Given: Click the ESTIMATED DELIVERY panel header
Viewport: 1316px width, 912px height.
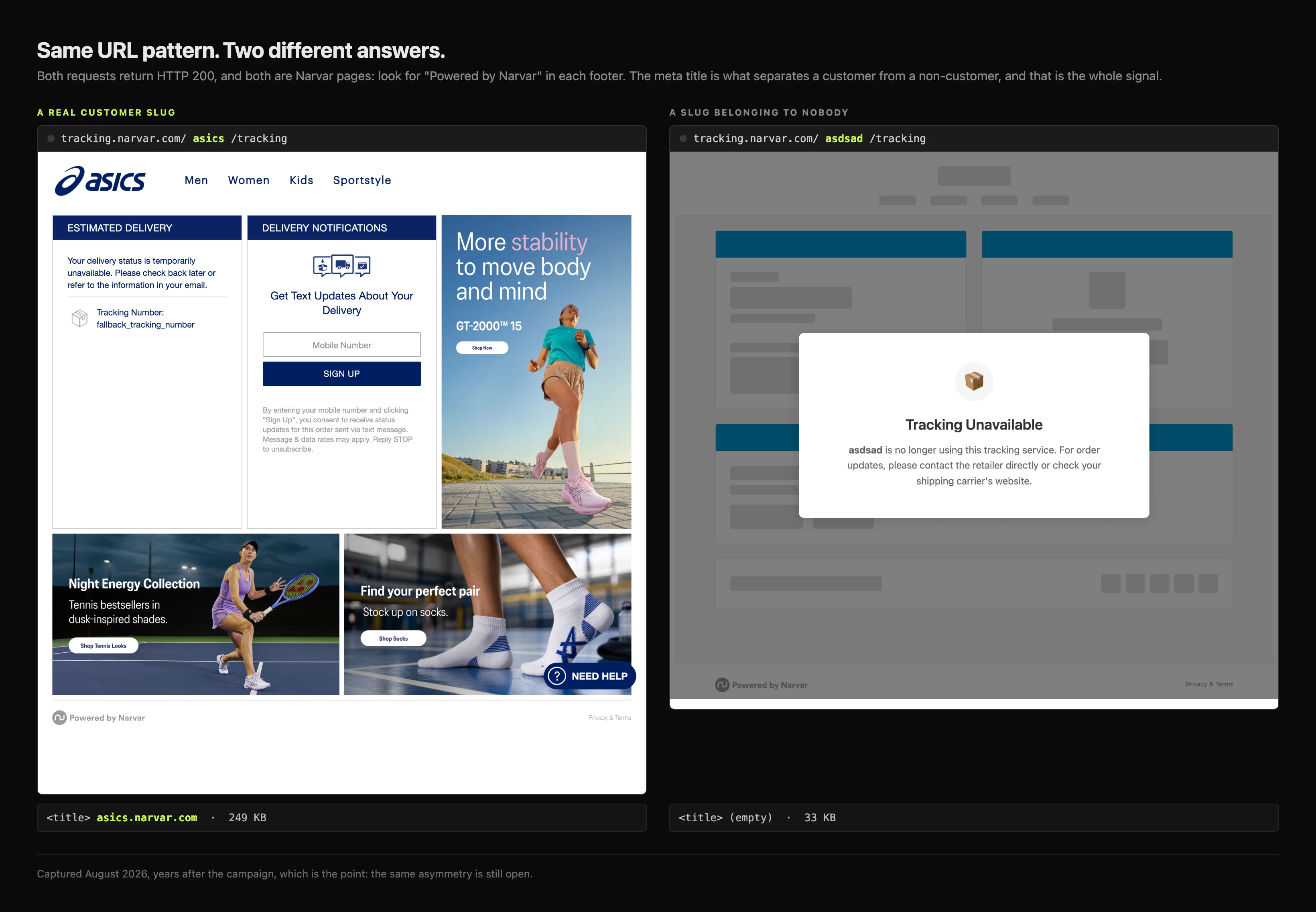Looking at the screenshot, I should (147, 228).
